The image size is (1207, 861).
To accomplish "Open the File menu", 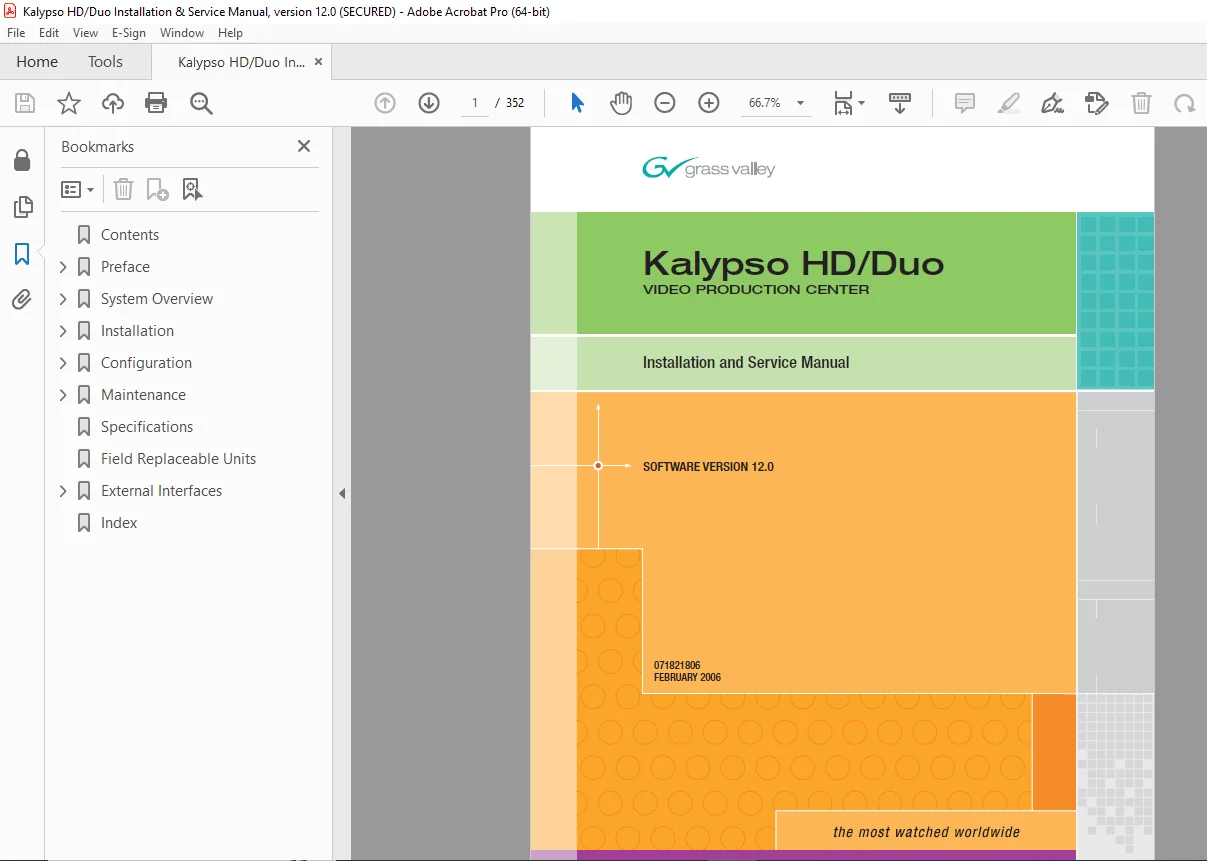I will pos(16,33).
